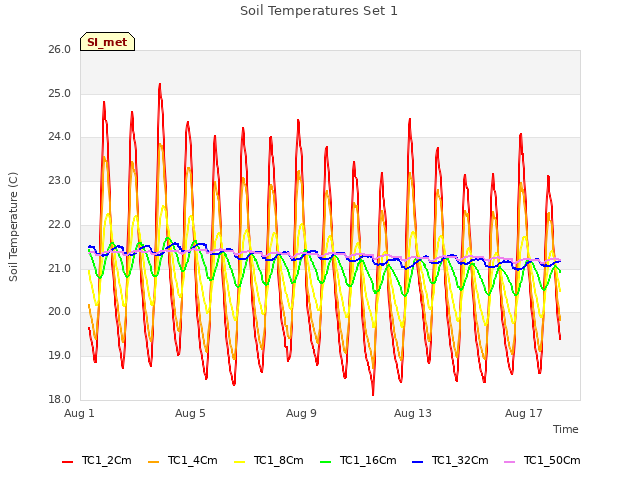
Task: Click the 18.0 y-axis tick label
Action: [60, 399]
